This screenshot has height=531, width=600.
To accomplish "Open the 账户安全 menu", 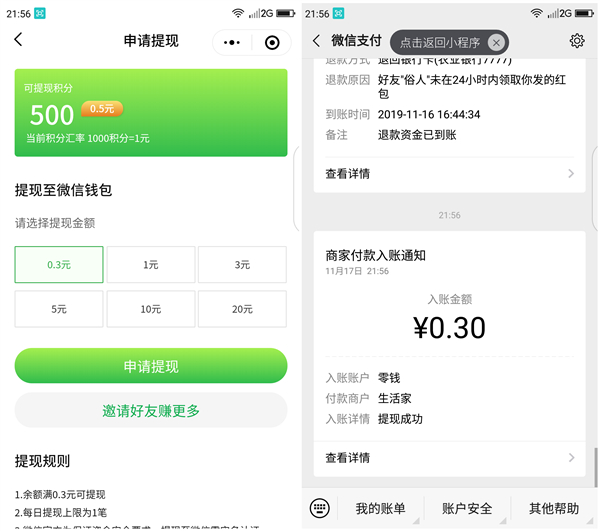I will pos(467,509).
